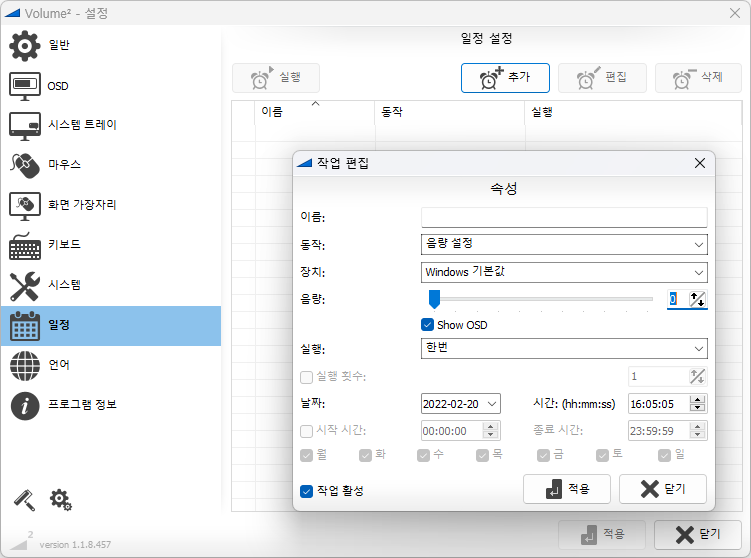Open the 프로그램 정보 info icon
The height and width of the screenshot is (558, 751).
pos(24,406)
